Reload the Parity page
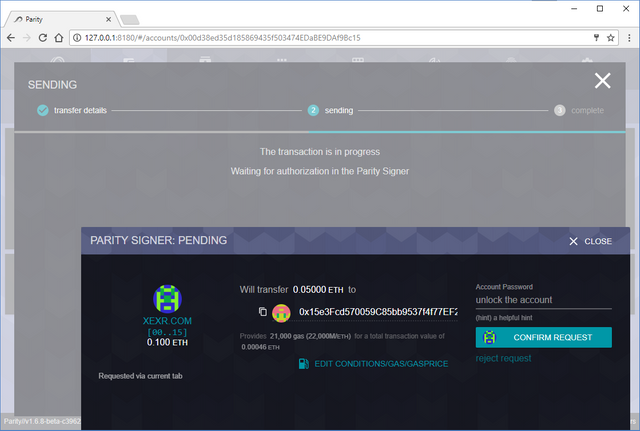Viewport: 640px width, 431px height. (42, 38)
